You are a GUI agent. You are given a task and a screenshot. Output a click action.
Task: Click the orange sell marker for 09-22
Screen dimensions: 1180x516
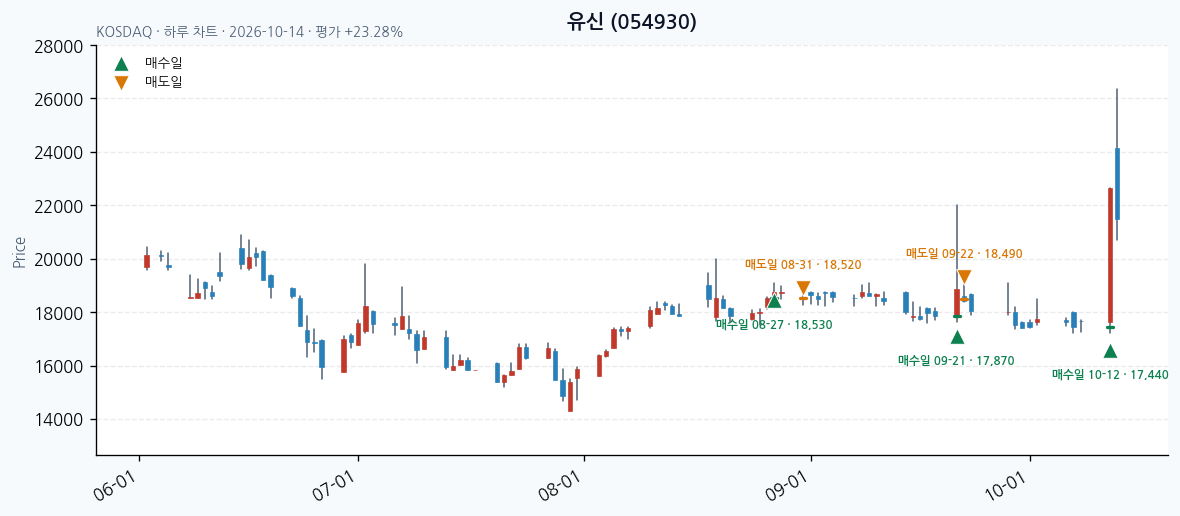tap(964, 277)
